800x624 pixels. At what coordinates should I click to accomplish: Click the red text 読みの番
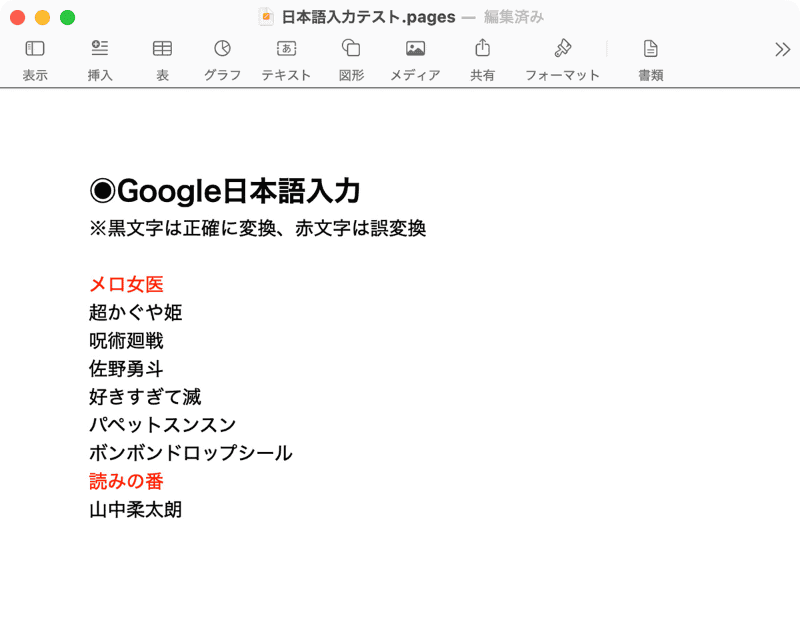coord(127,481)
